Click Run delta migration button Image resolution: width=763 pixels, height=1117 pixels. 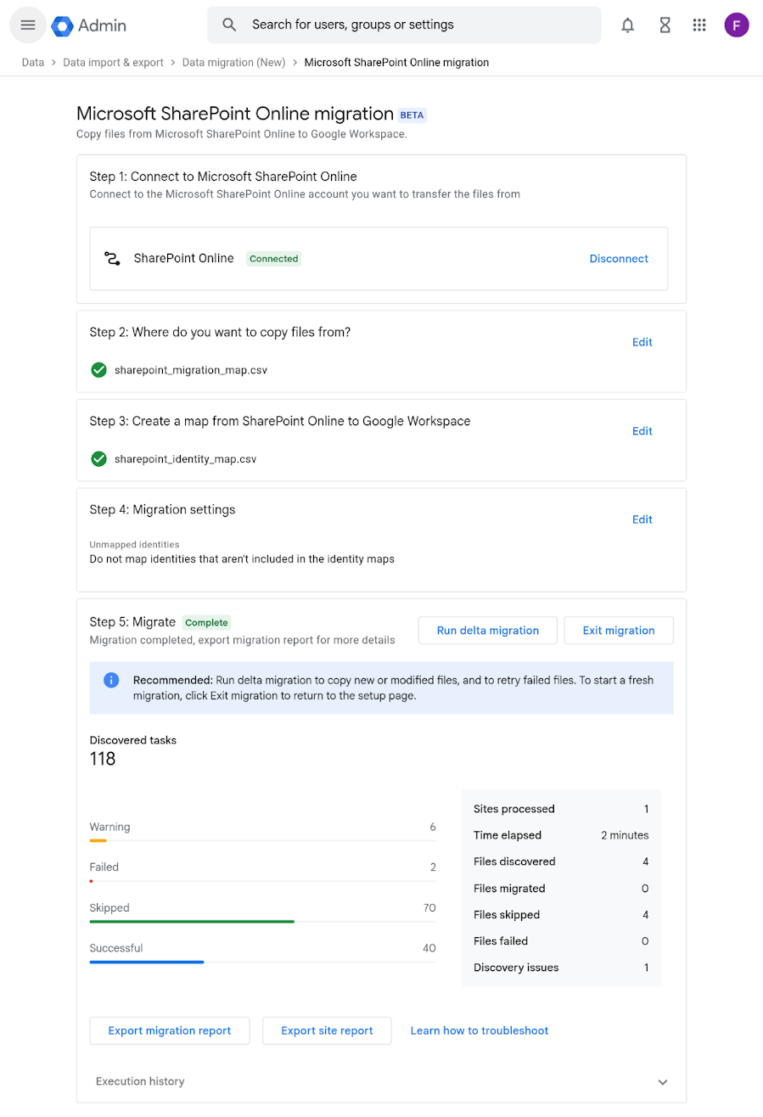click(487, 630)
